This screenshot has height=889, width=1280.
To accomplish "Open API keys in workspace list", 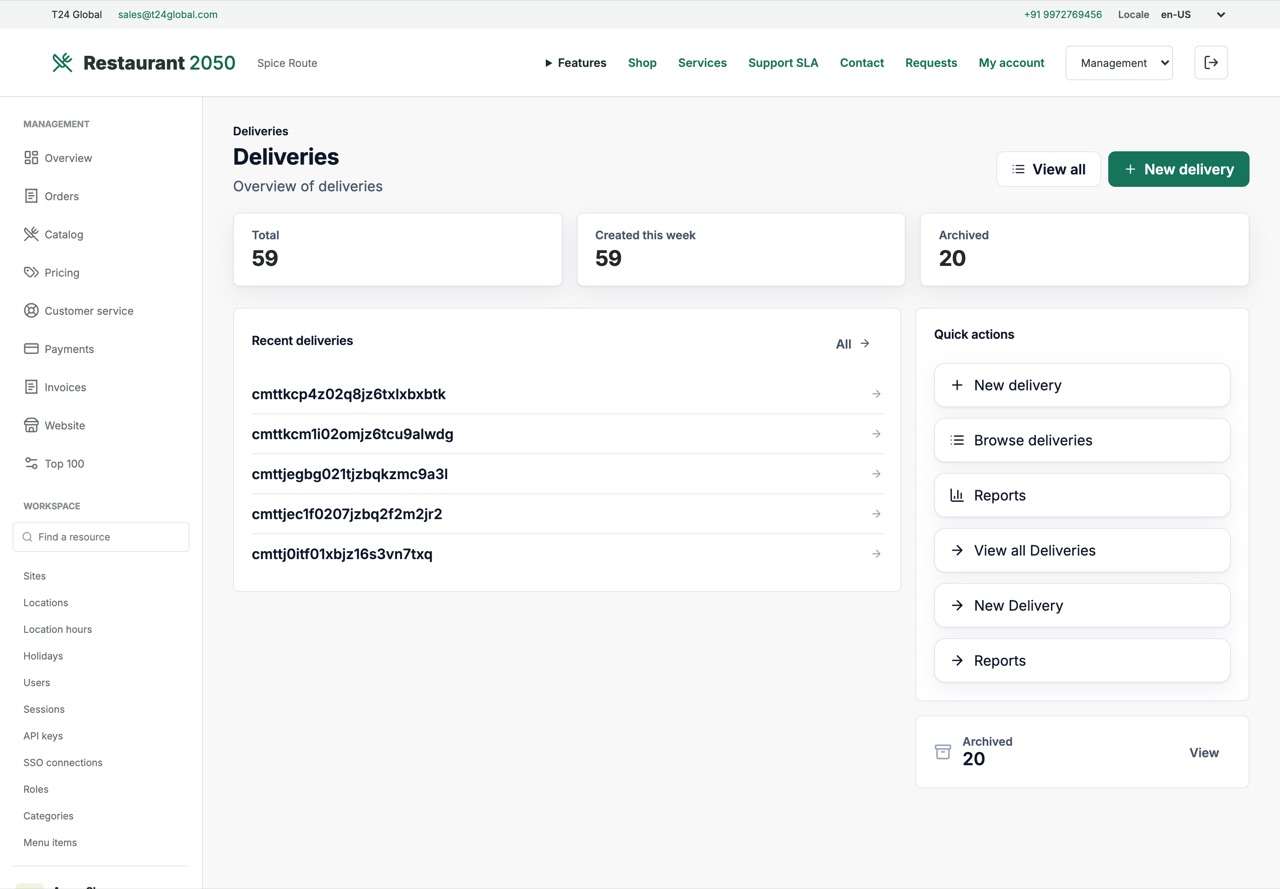I will click(43, 736).
